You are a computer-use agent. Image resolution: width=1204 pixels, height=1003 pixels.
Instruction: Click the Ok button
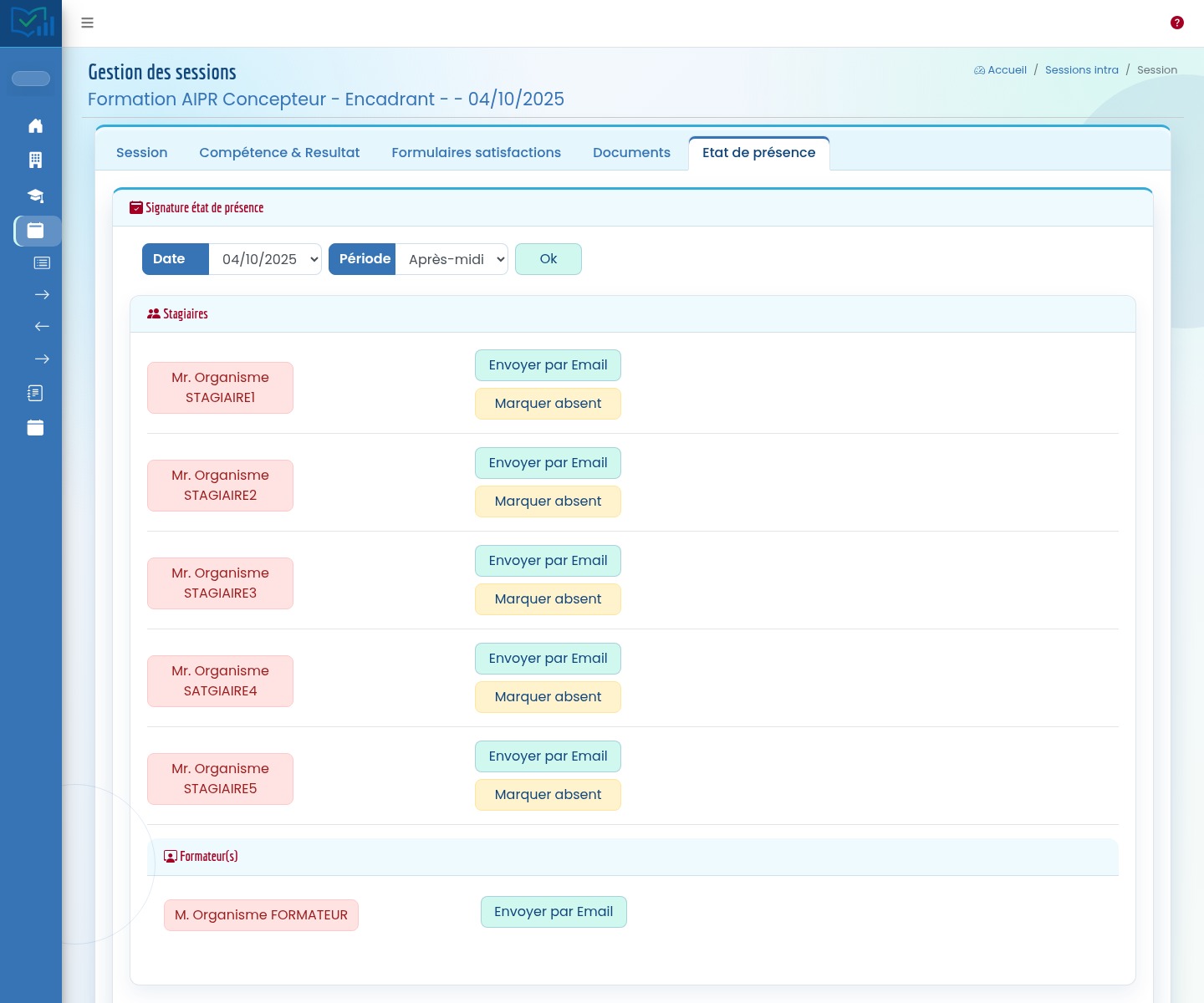pos(548,259)
